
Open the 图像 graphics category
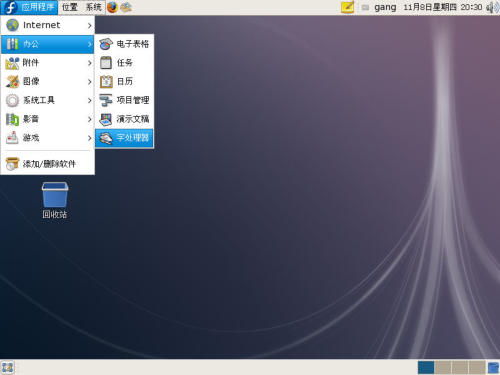point(48,81)
